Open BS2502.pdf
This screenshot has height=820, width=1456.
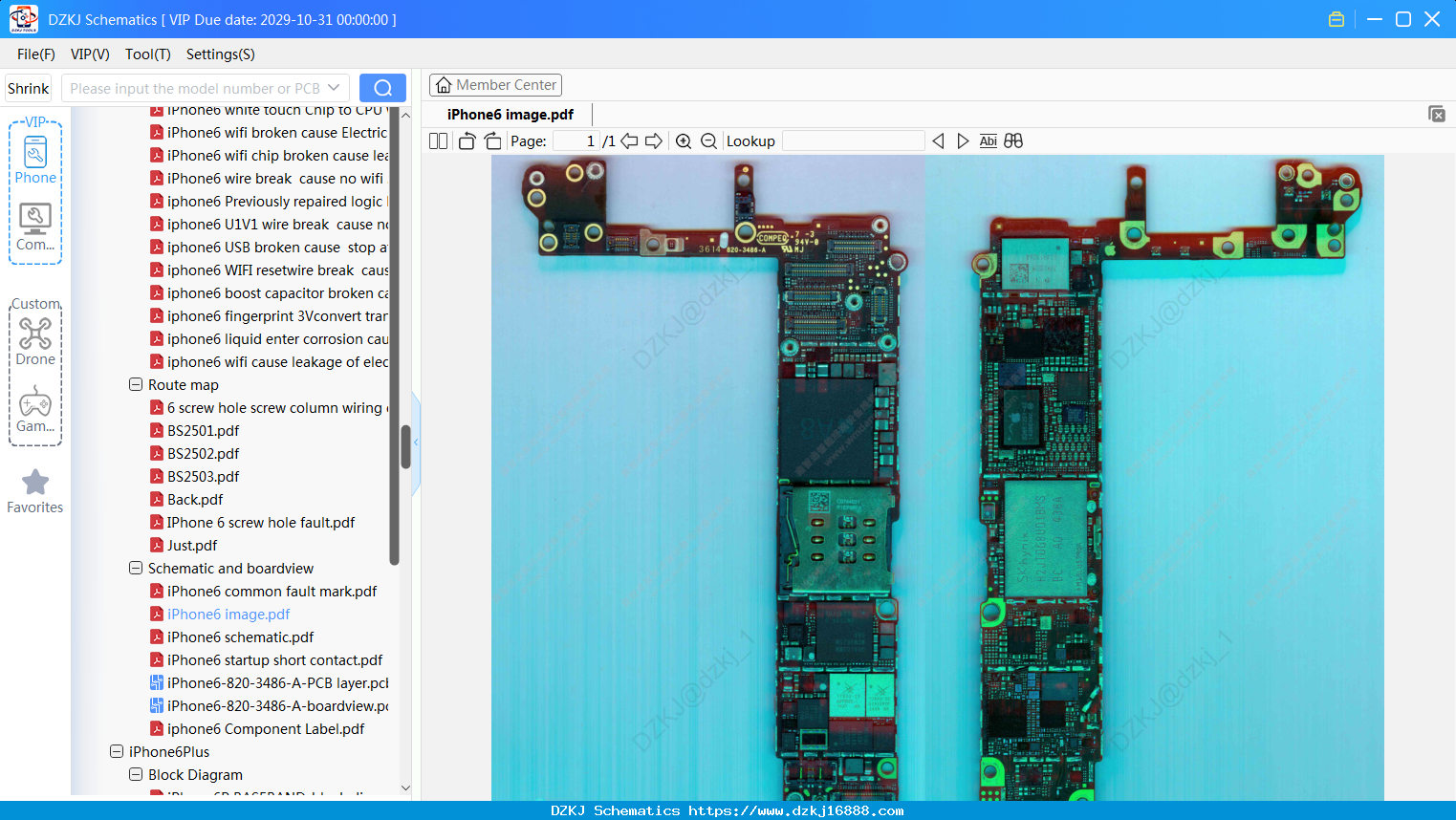point(194,454)
